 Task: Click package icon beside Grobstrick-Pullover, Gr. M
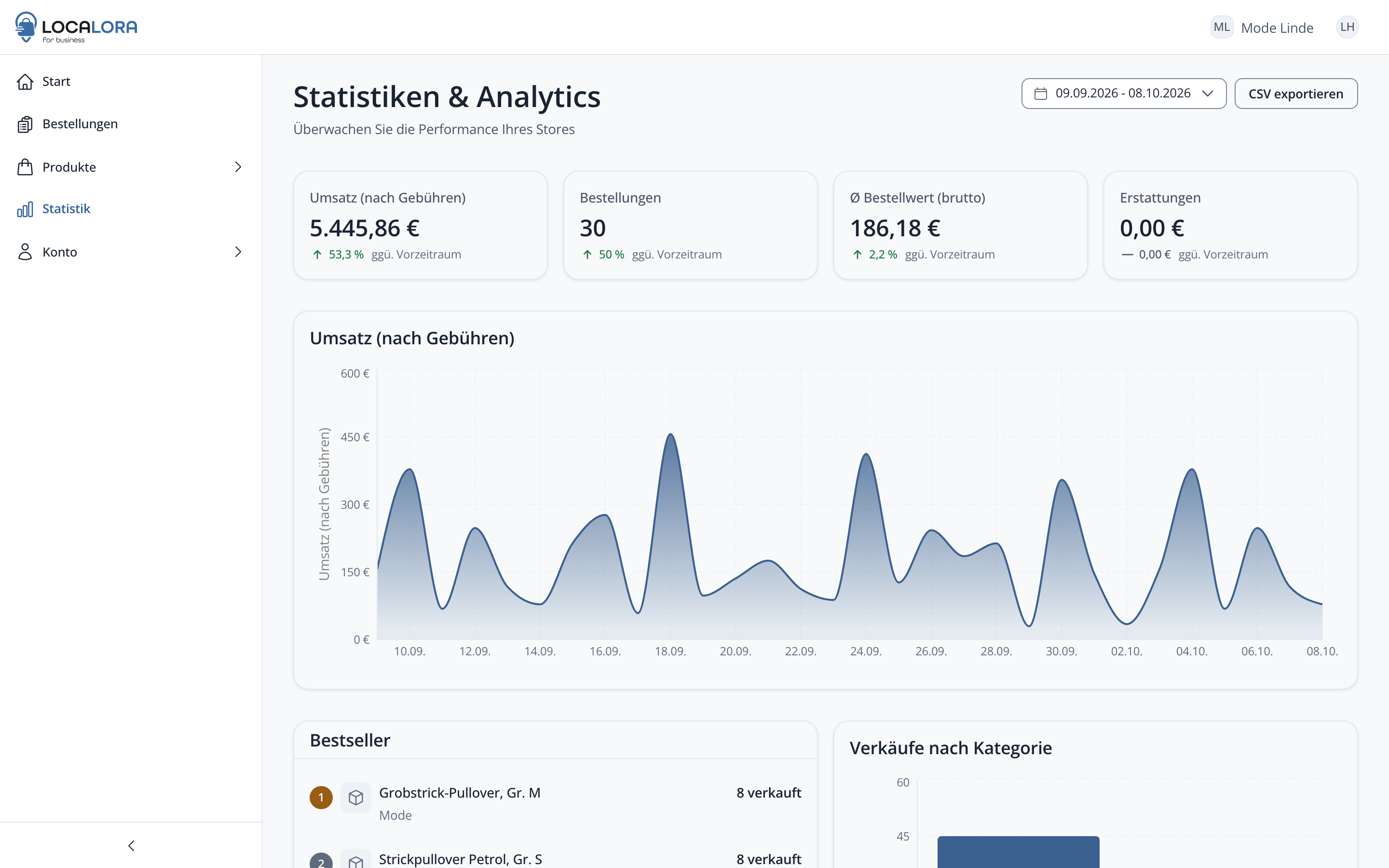click(x=356, y=798)
